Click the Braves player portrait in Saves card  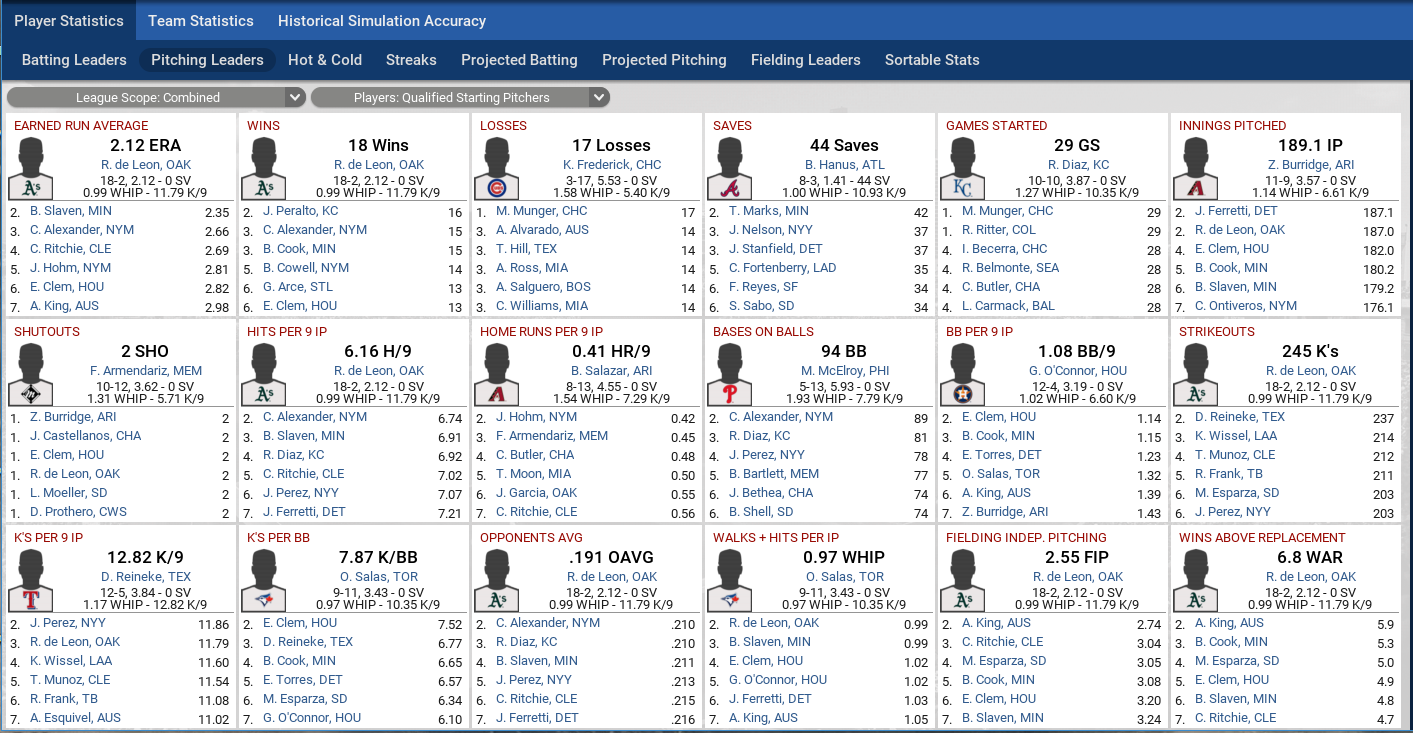click(x=729, y=168)
